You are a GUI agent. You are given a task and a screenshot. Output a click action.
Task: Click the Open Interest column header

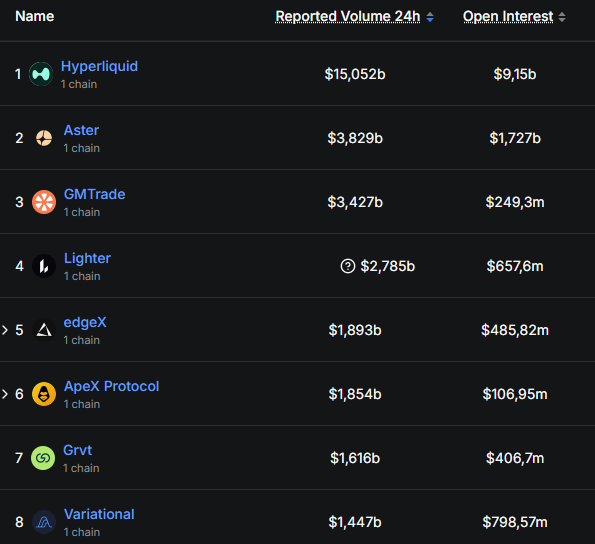[x=508, y=17]
